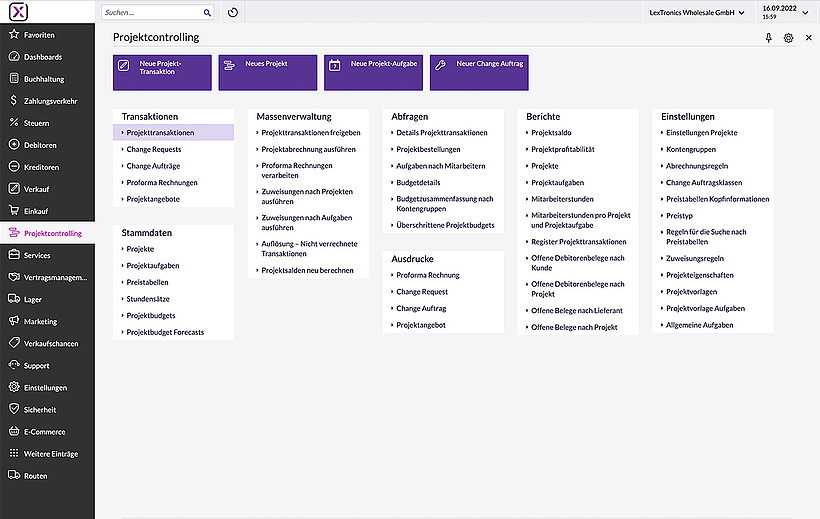Click the Lager truck icon
Screen dimensions: 820x519
tap(14, 299)
